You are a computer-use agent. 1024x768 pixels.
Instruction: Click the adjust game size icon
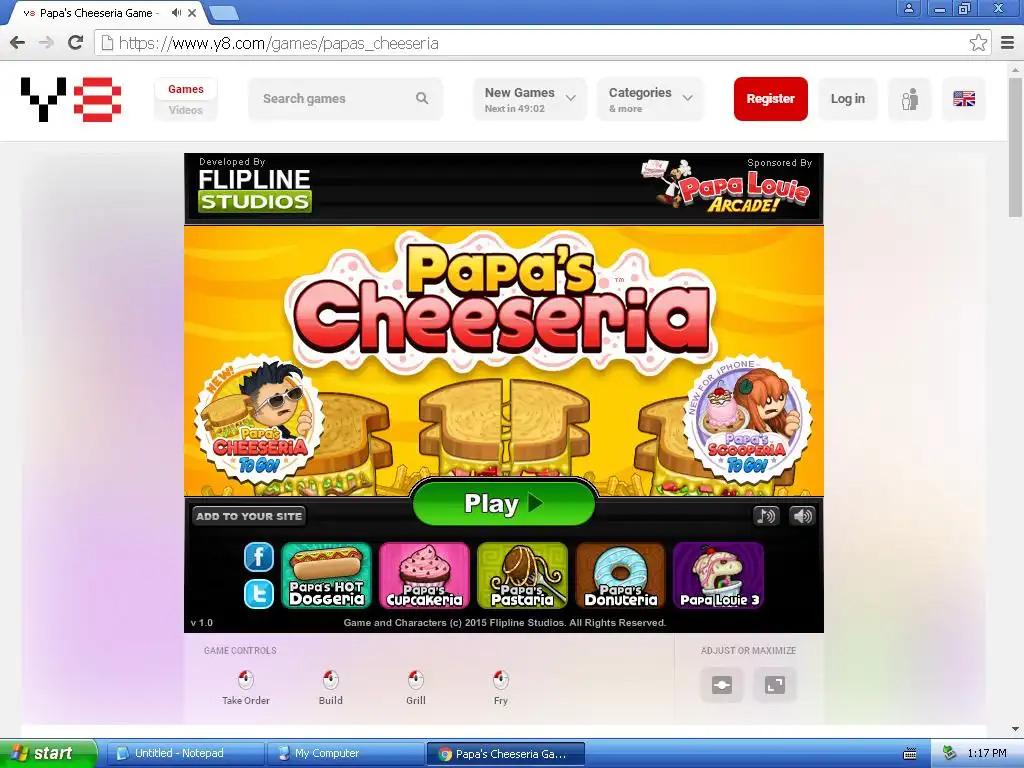tap(722, 685)
